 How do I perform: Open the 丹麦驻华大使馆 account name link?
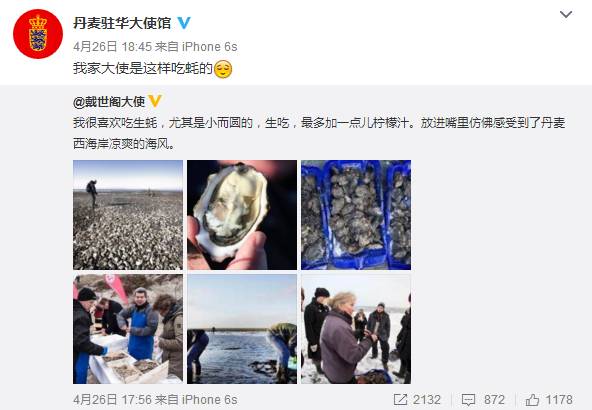coord(122,23)
